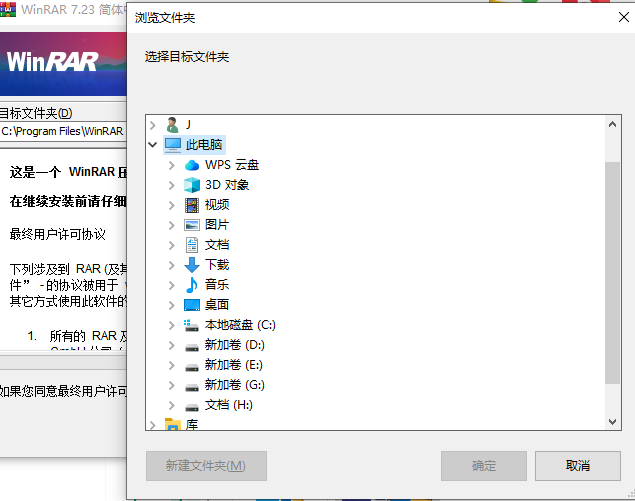This screenshot has height=501, width=635.
Task: Expand the 音乐 folder node
Action: click(172, 285)
